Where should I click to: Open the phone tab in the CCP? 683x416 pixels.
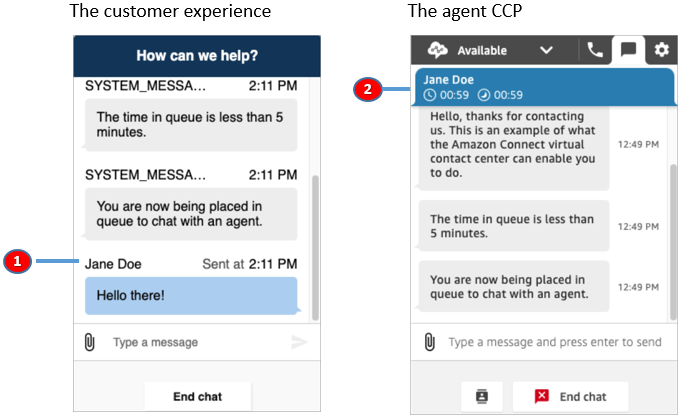(x=595, y=50)
